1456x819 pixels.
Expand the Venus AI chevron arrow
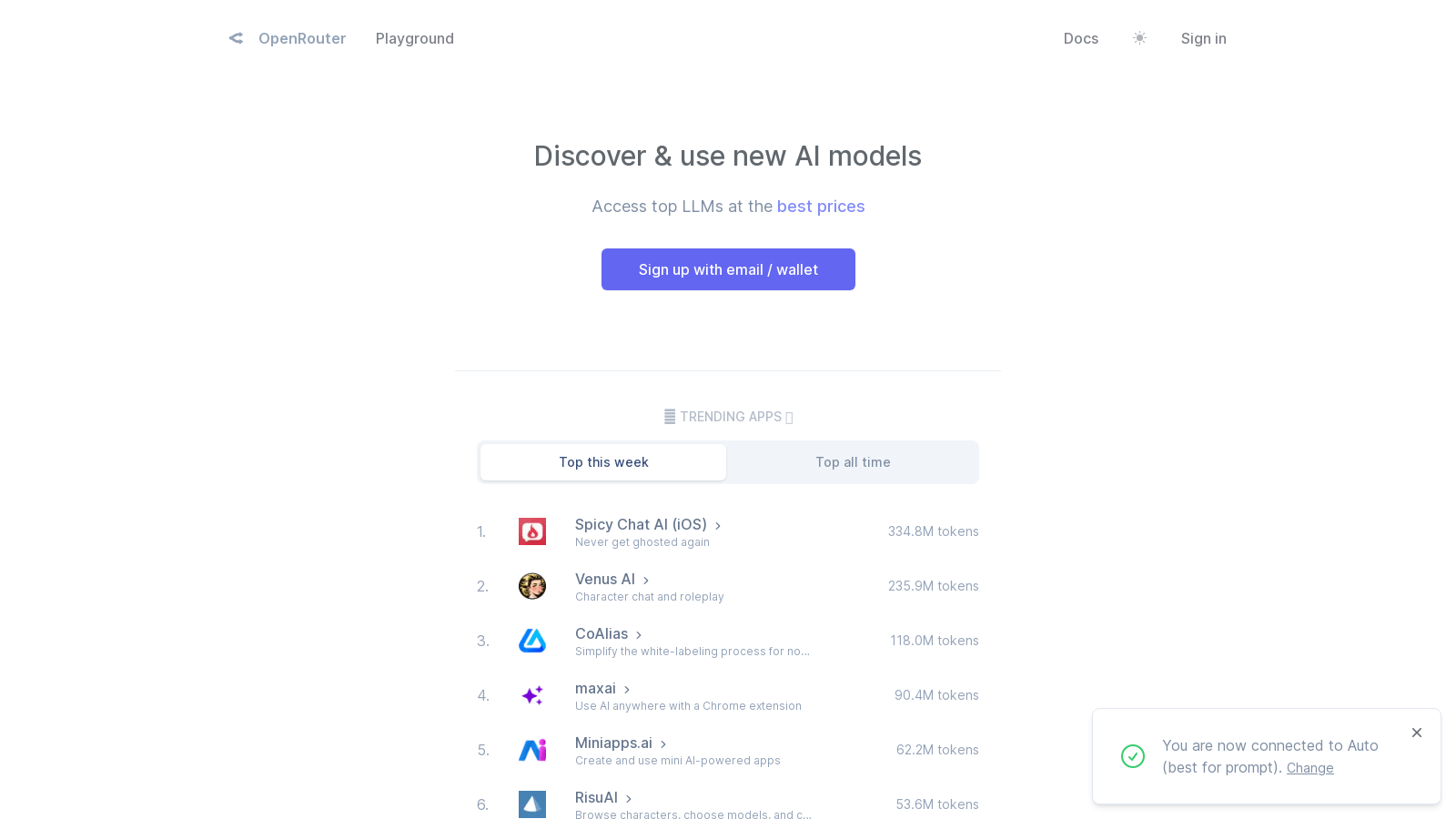point(646,581)
